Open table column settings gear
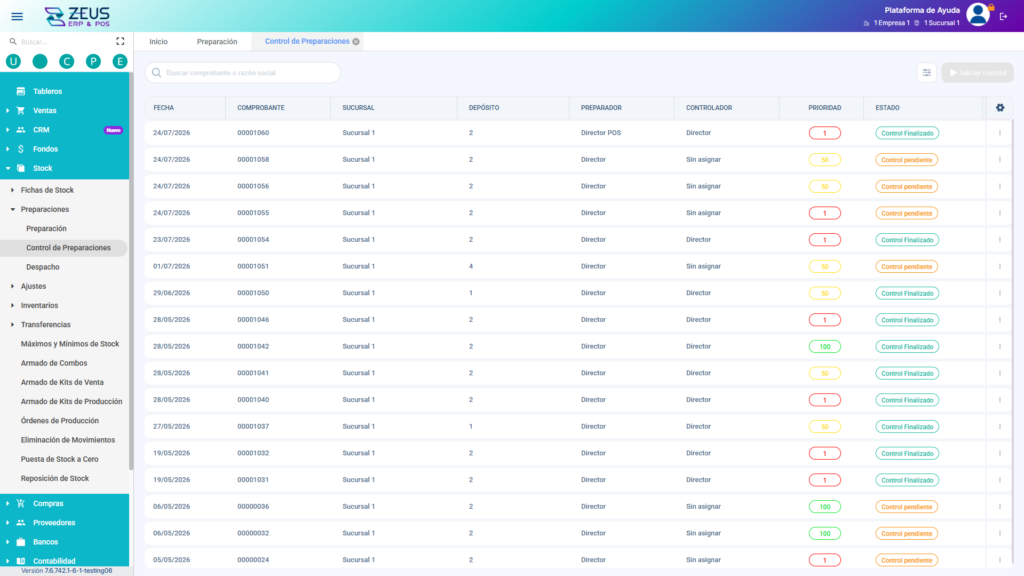 (1000, 108)
